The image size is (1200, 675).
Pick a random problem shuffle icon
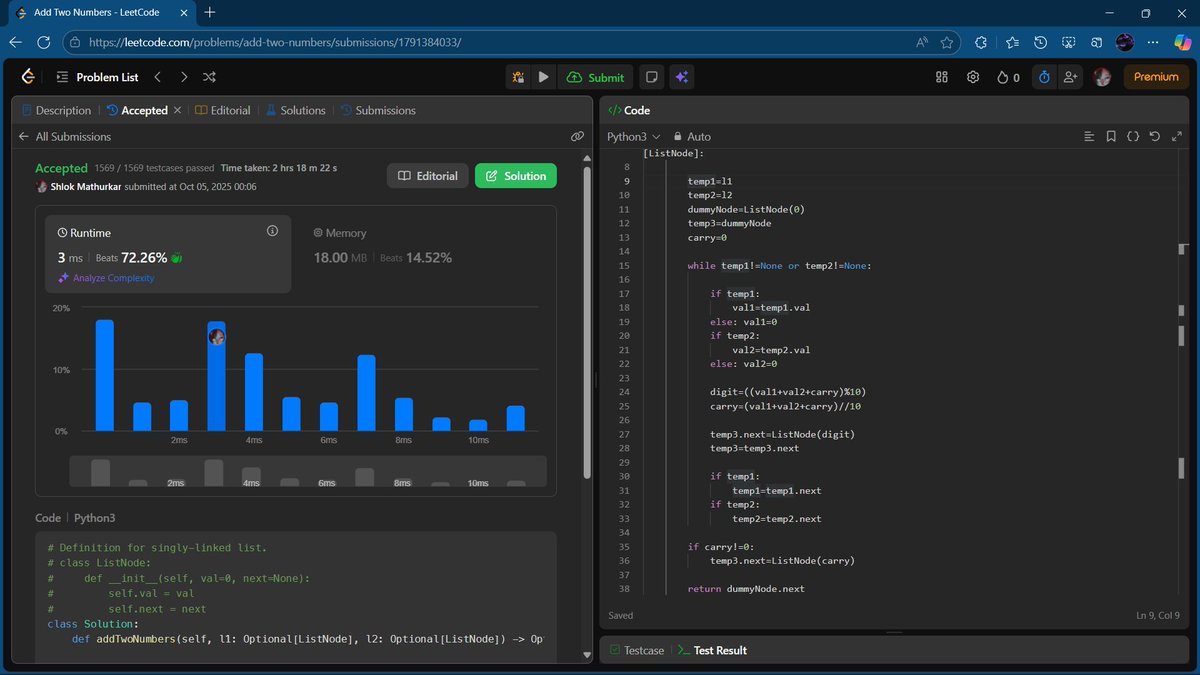point(209,77)
